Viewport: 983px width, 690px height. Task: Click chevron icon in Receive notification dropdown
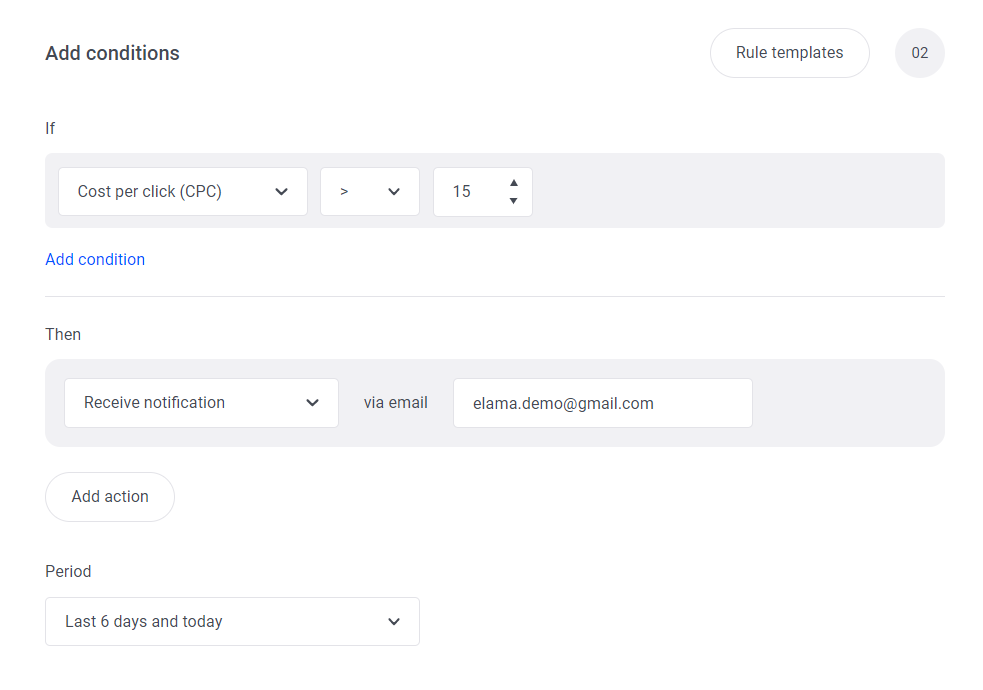tap(312, 403)
